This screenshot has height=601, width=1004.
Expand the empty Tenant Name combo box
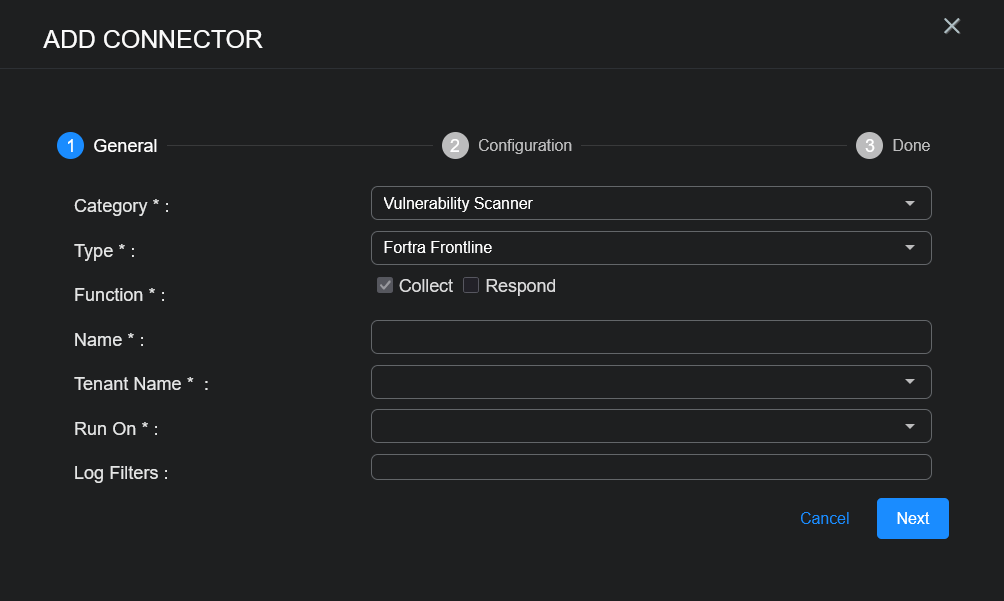640,382
